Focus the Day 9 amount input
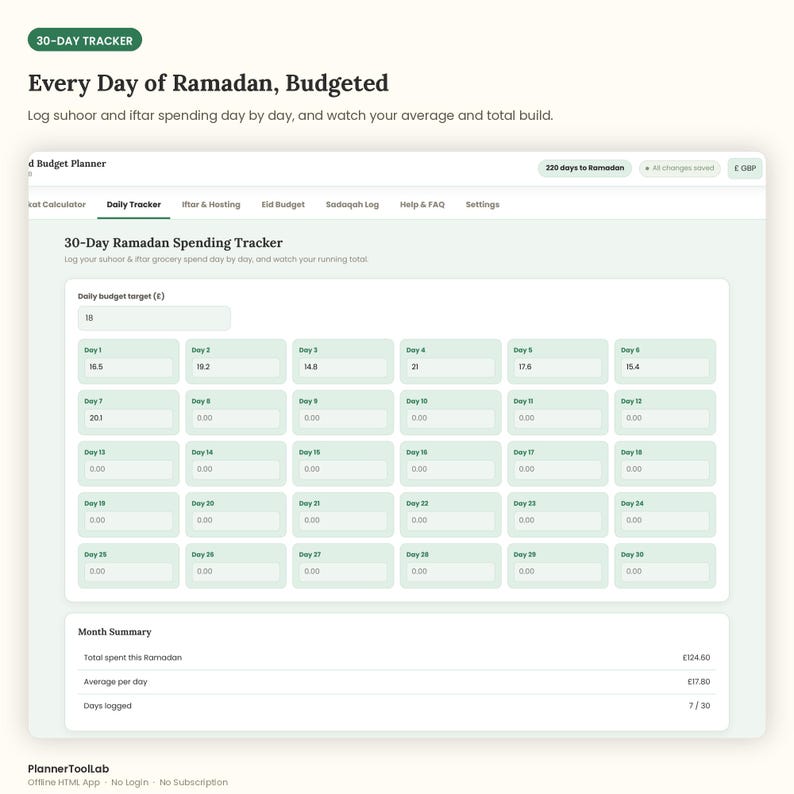794x794 pixels. [x=343, y=418]
